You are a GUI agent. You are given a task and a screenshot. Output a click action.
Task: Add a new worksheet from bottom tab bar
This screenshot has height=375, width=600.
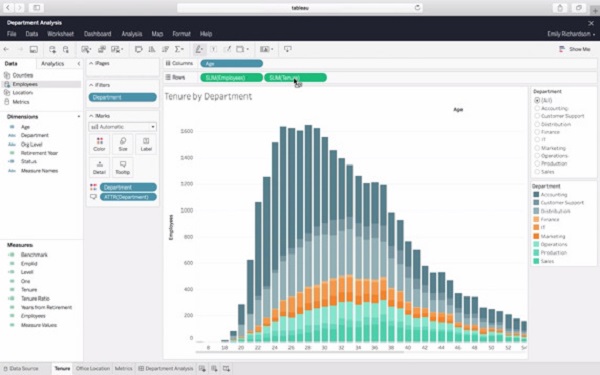(202, 368)
